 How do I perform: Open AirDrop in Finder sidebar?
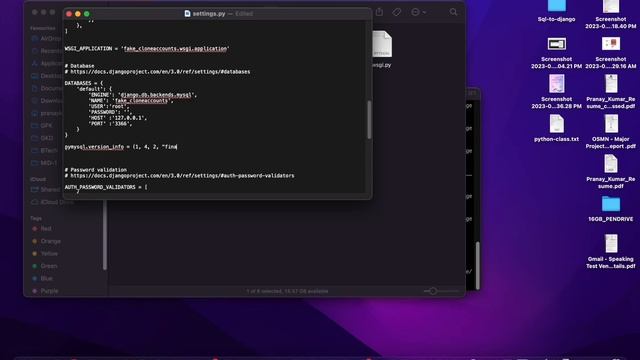(x=46, y=38)
